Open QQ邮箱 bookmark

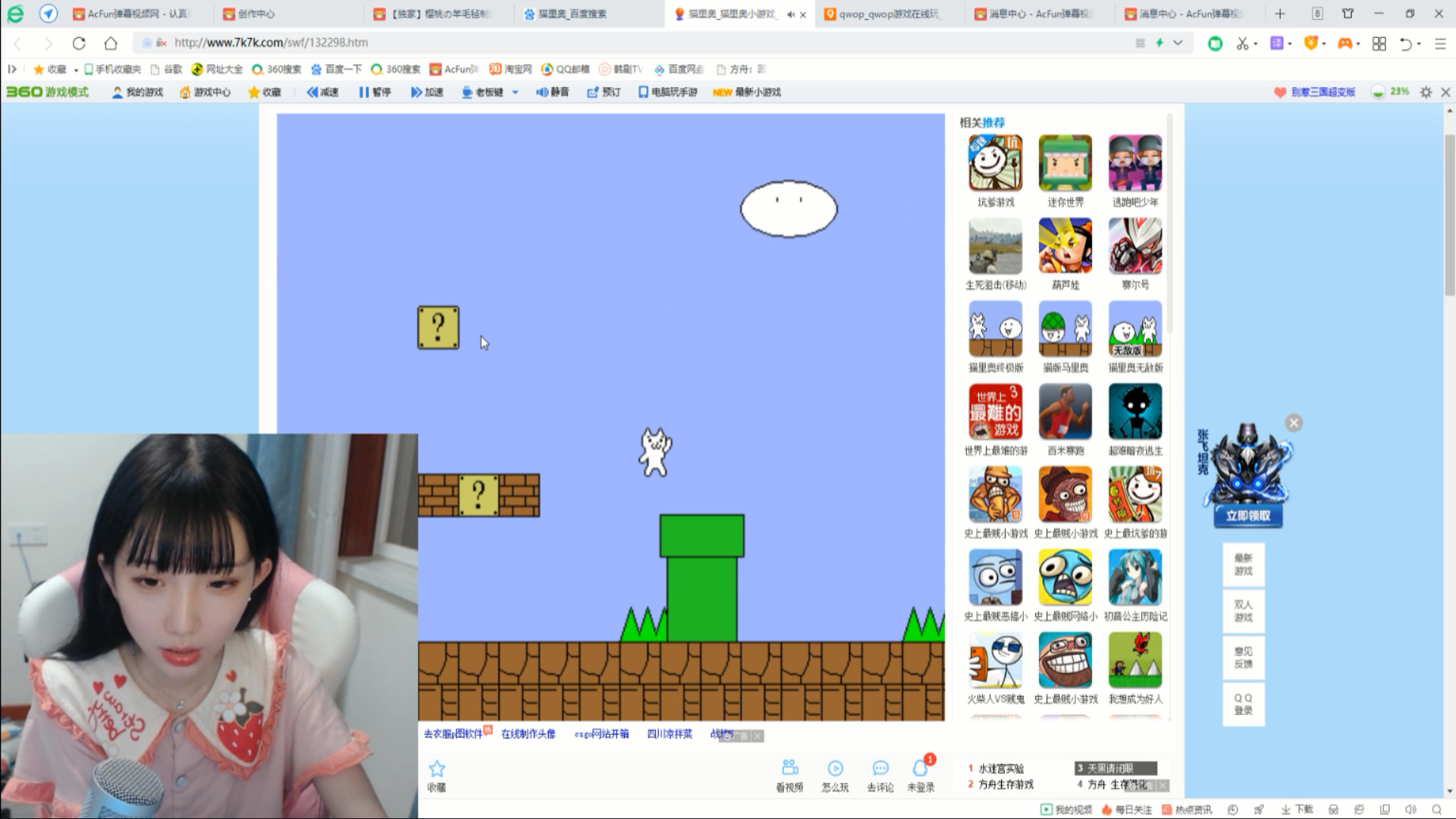coord(566,69)
